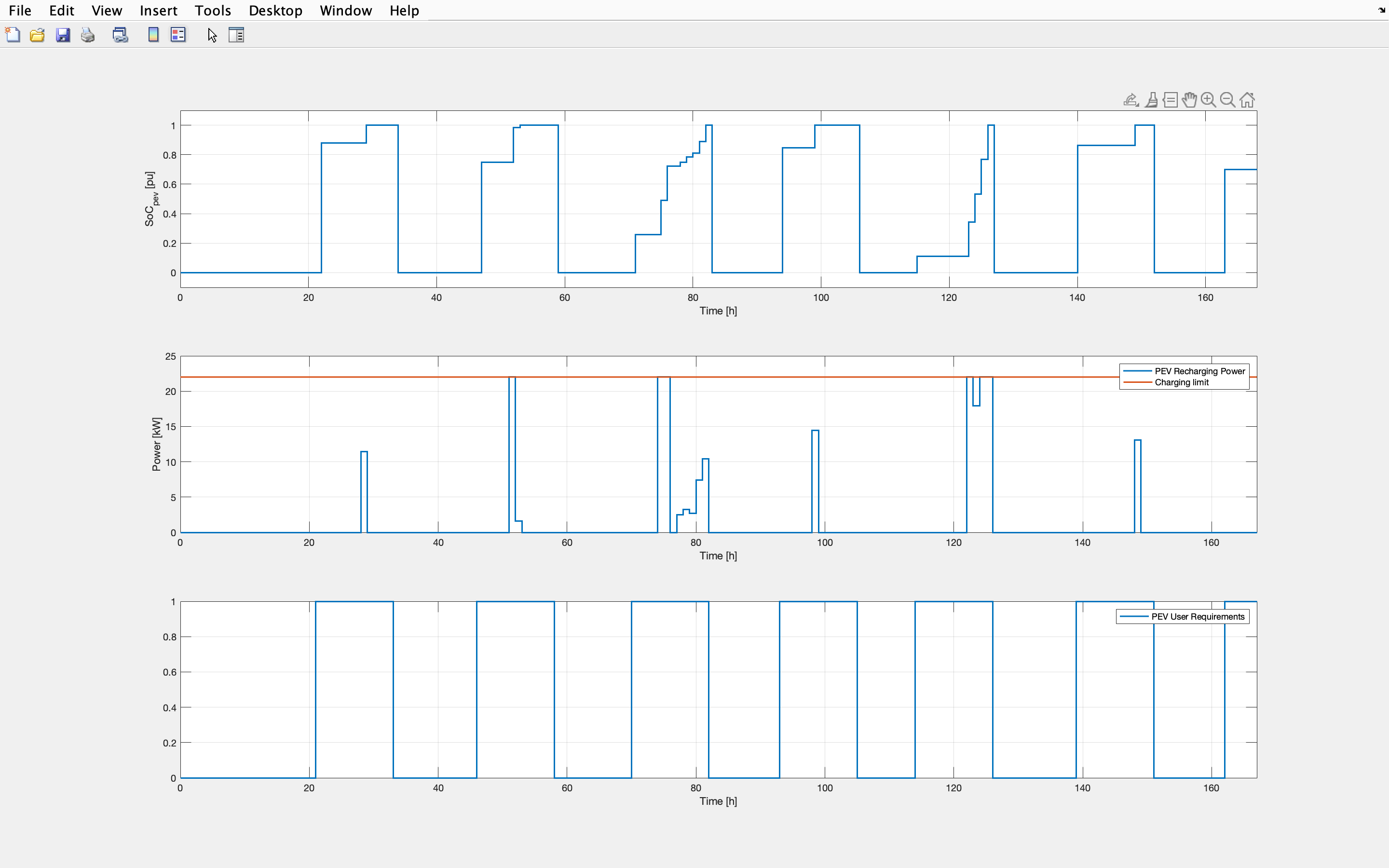Restore the view with the home icon
Image resolution: width=1389 pixels, height=868 pixels.
pyautogui.click(x=1247, y=100)
